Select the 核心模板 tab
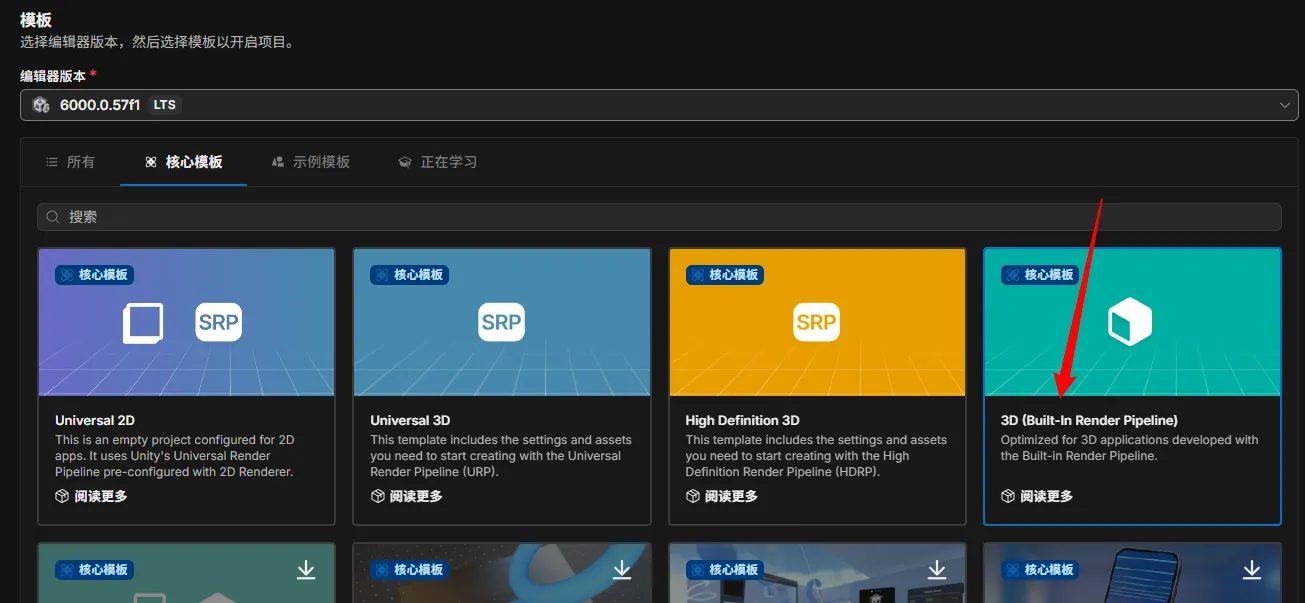1305x603 pixels. coord(183,162)
